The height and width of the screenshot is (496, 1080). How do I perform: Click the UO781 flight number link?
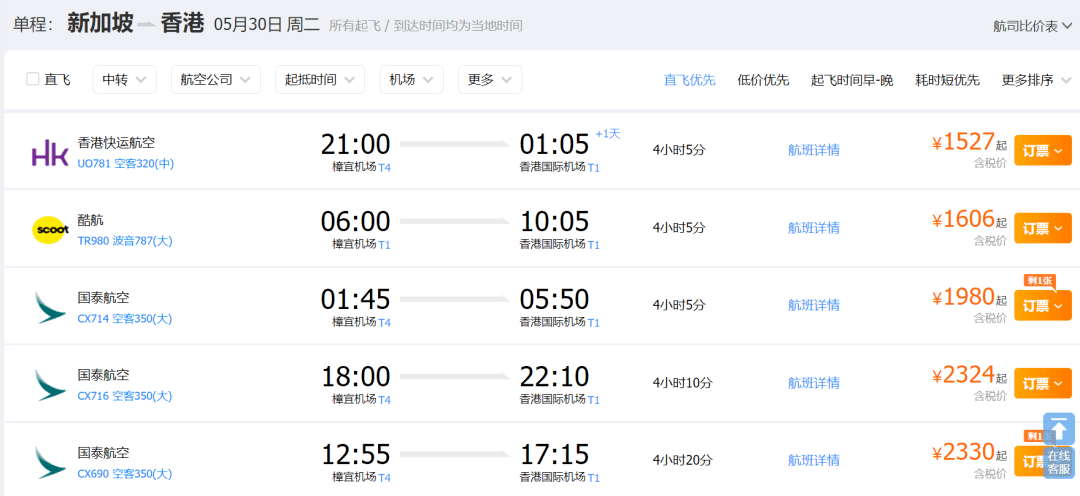93,163
